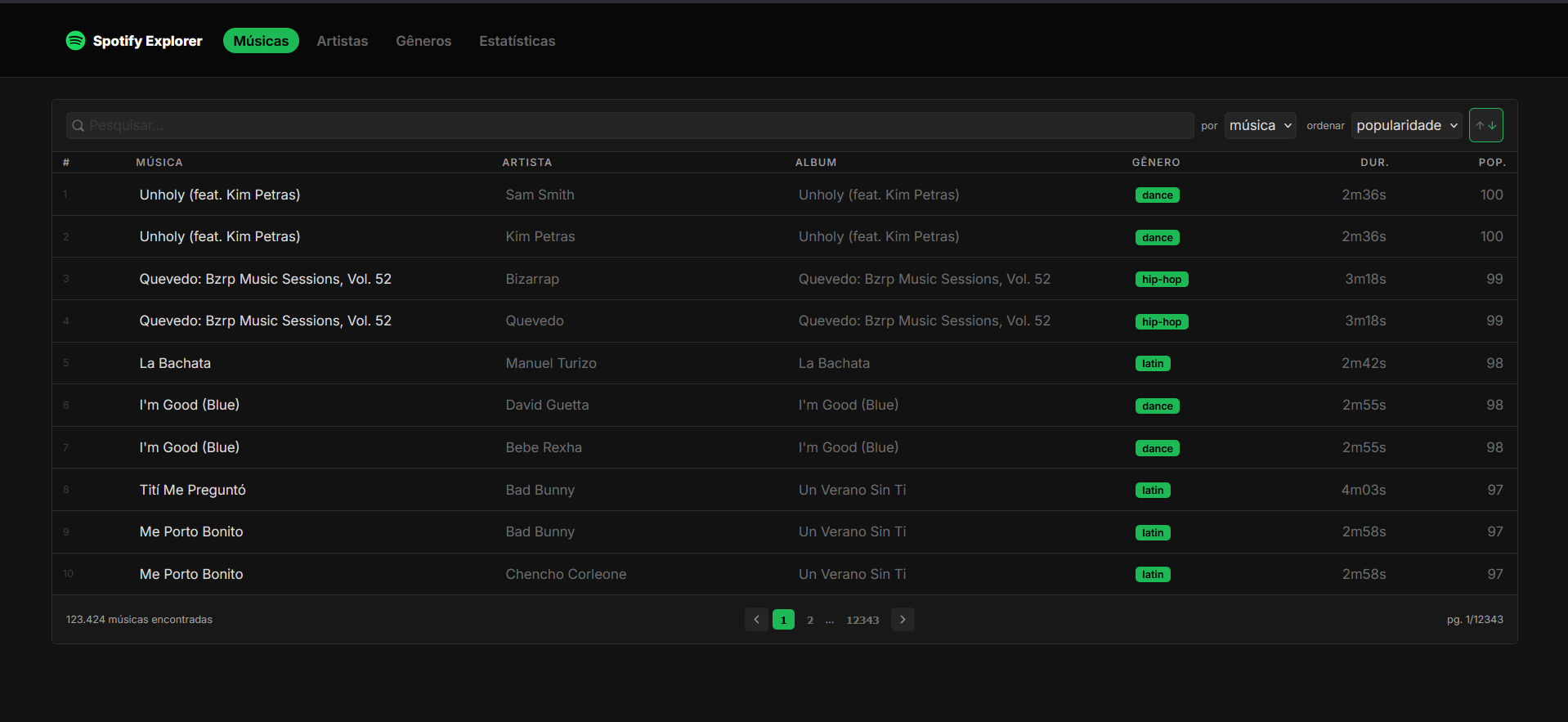Viewport: 1568px width, 722px height.
Task: Go to next page arrow
Action: point(903,620)
